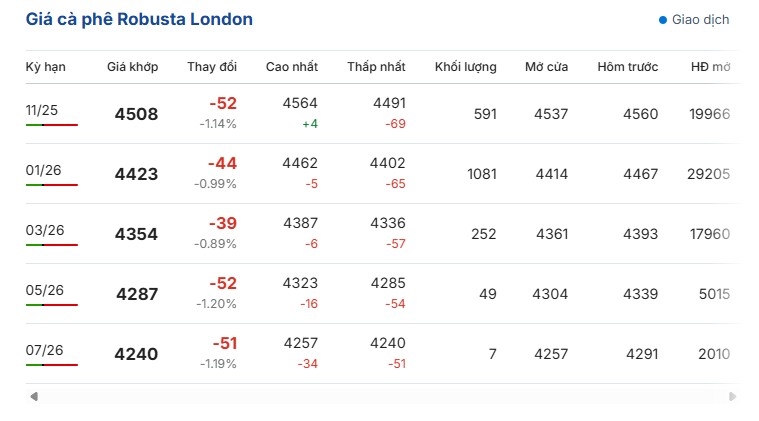Choose the 05/26 contract term
This screenshot has height=421, width=759.
[x=44, y=290]
